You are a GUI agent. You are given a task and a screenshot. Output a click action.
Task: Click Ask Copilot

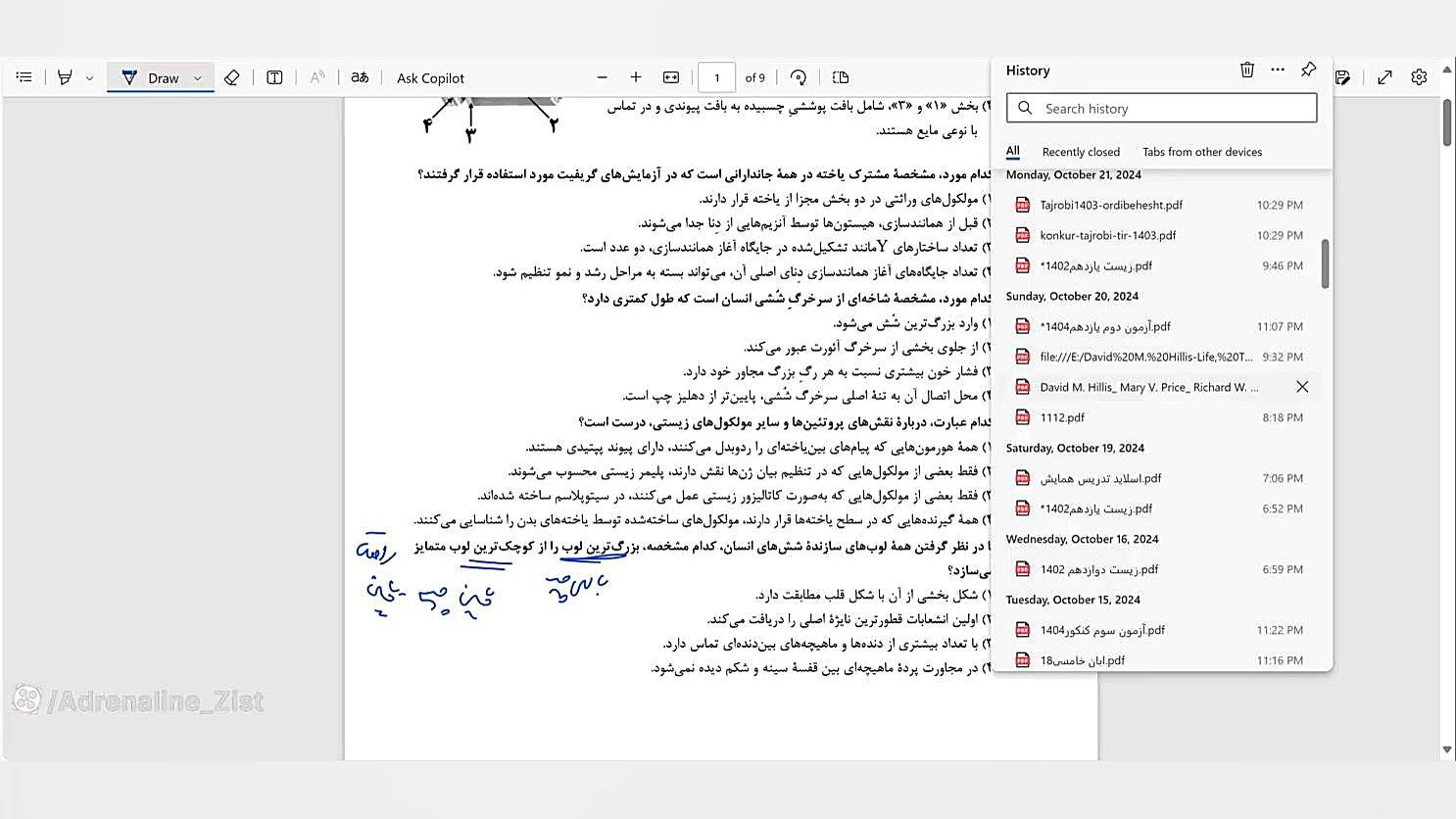(x=430, y=77)
